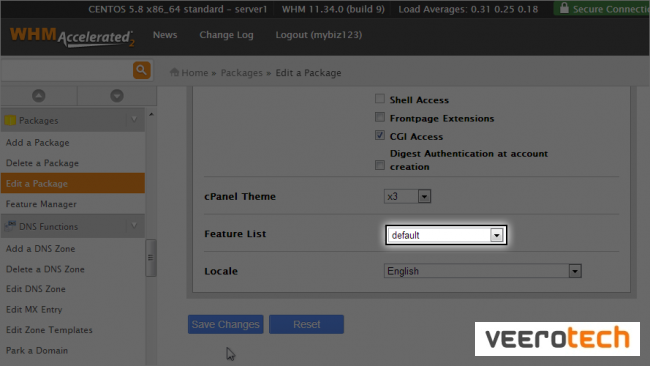Click Logout (mybiz123)
The width and height of the screenshot is (650, 366).
(319, 35)
